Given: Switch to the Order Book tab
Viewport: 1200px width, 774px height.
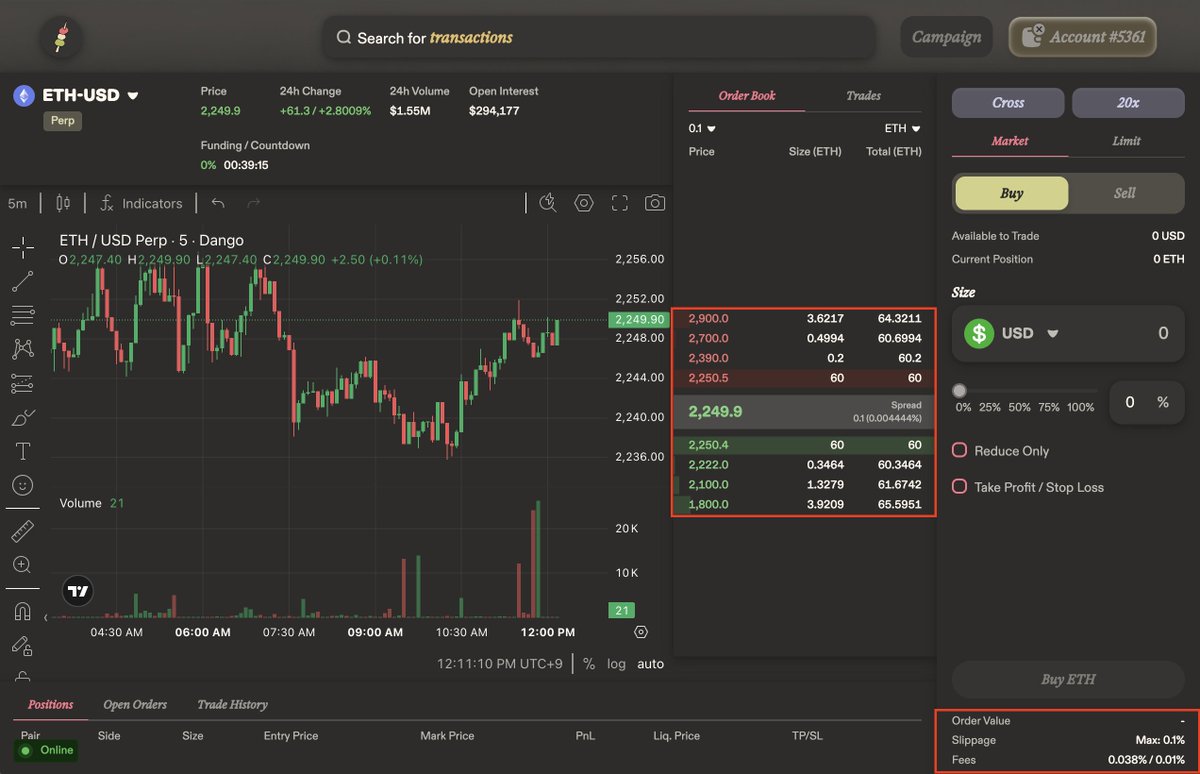Looking at the screenshot, I should click(747, 96).
